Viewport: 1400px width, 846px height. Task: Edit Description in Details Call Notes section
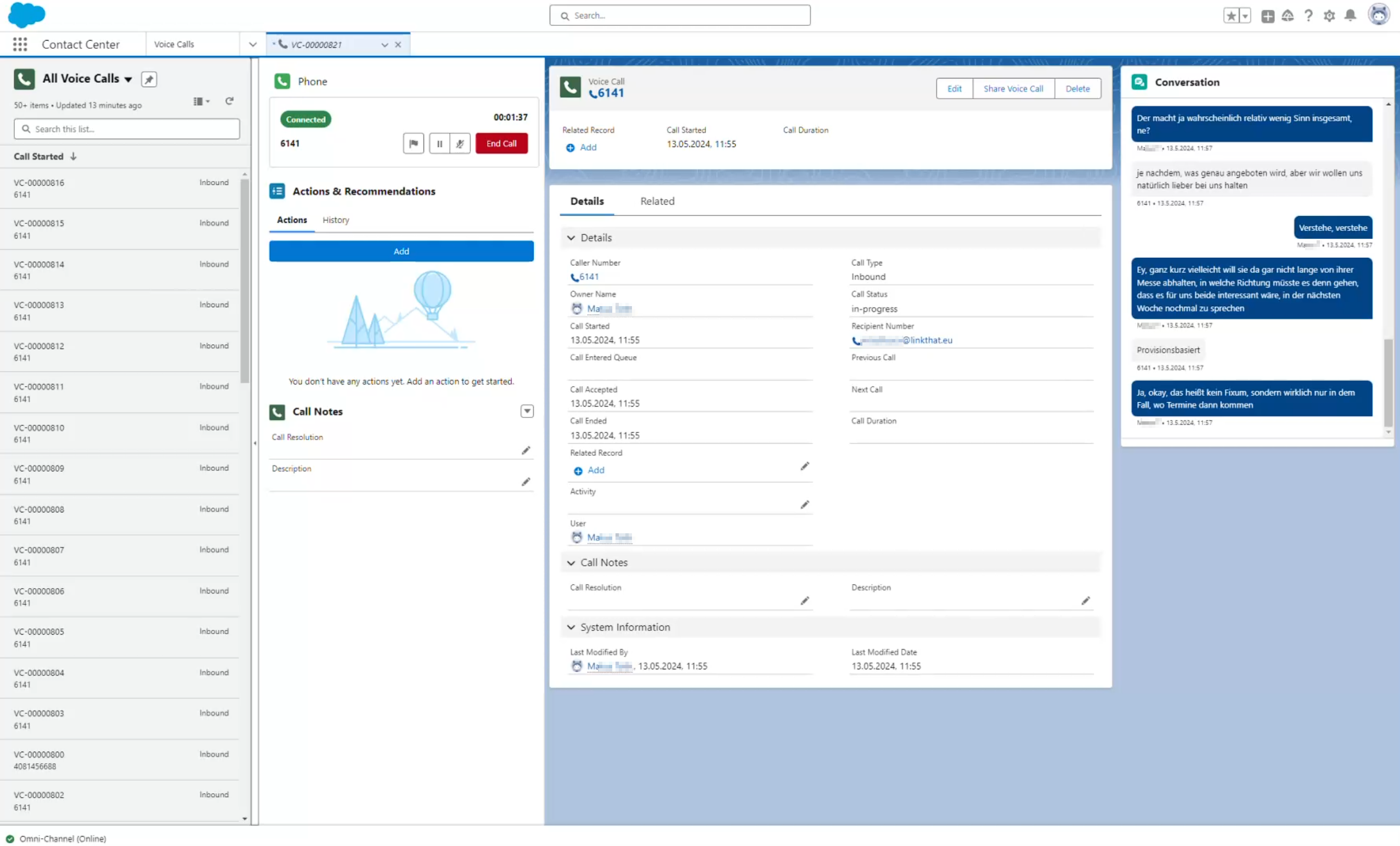coord(1085,601)
